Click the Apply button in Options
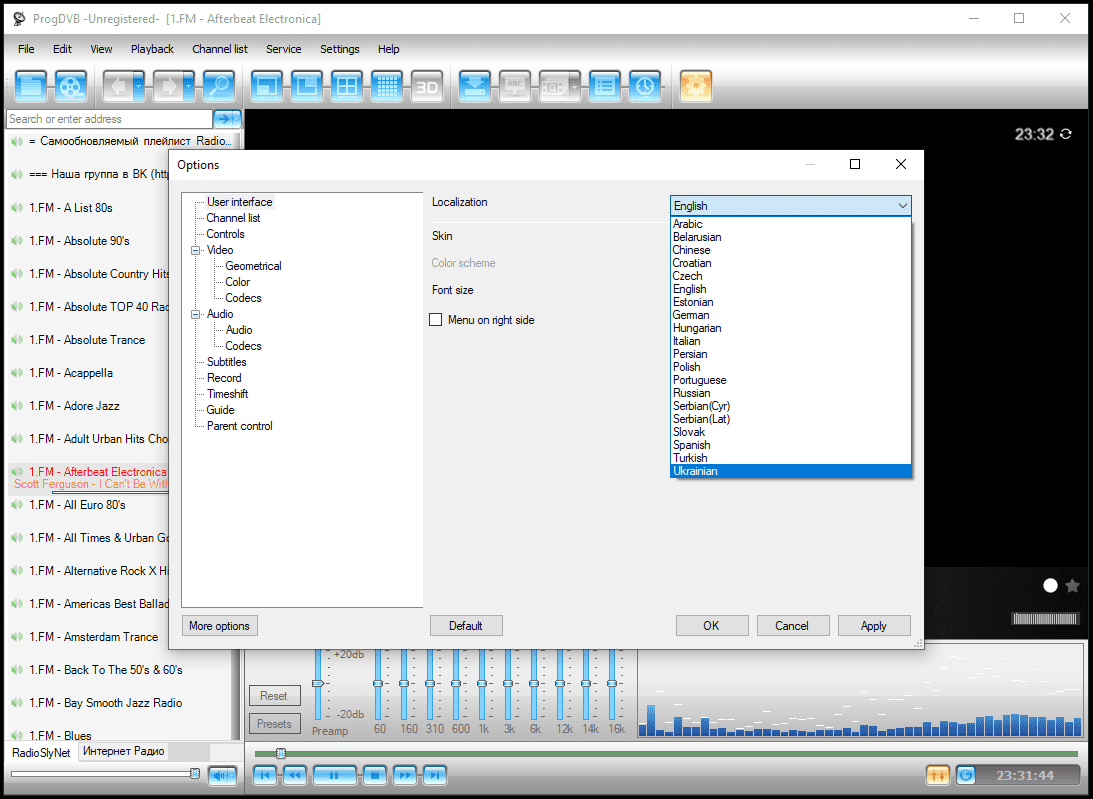Screen dimensions: 1093x799 point(873,626)
